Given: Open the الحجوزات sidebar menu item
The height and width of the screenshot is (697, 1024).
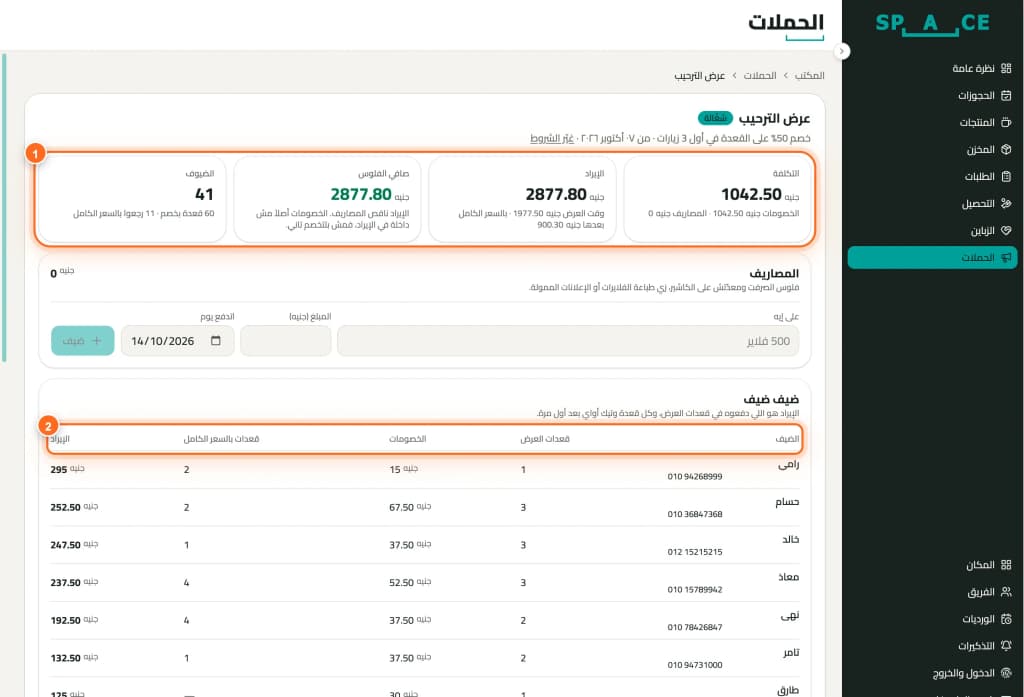Looking at the screenshot, I should (x=932, y=95).
